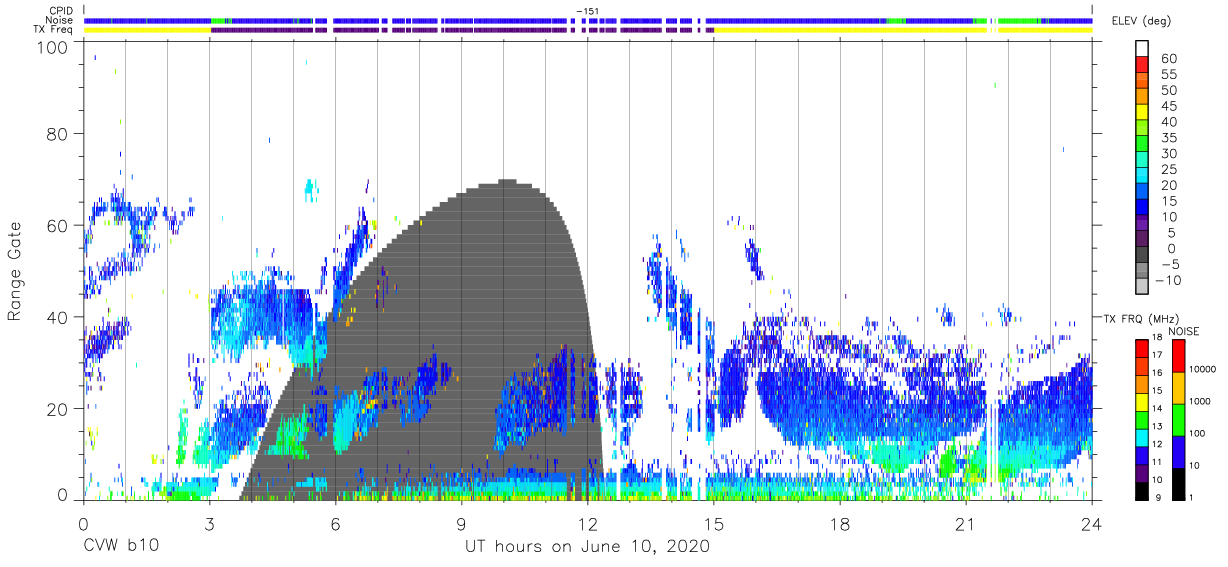Click the '35' value on ELEV colorbar
Viewport: 1228px width, 567px height.
click(x=1168, y=138)
